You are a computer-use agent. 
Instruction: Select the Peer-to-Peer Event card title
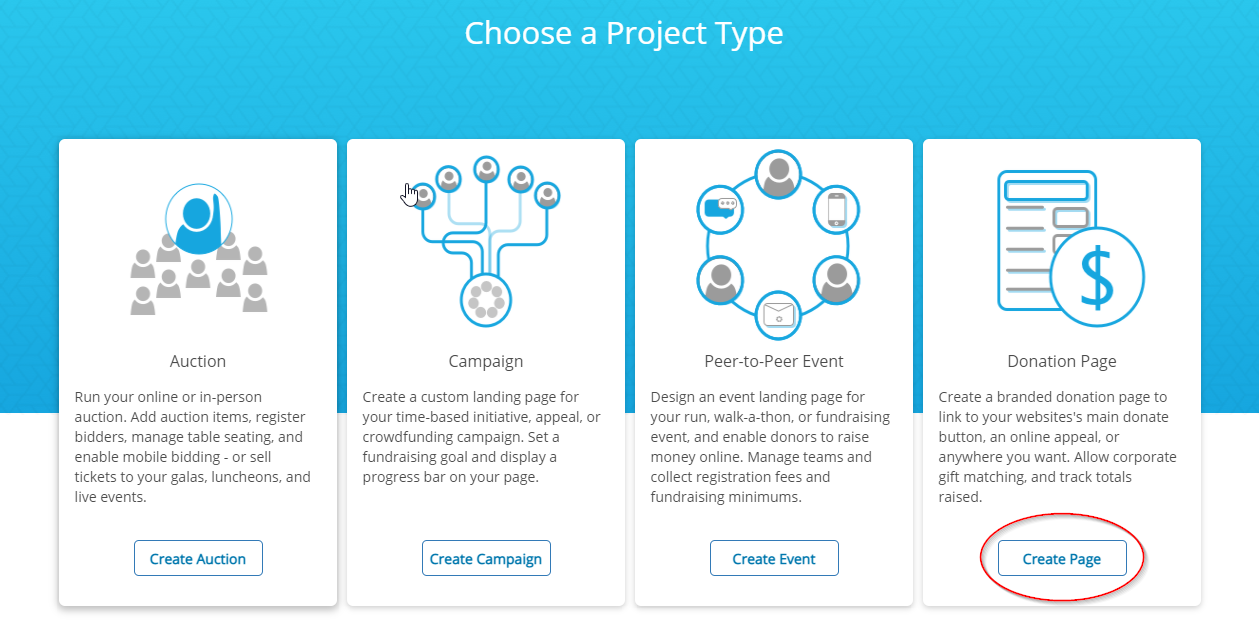pos(774,361)
